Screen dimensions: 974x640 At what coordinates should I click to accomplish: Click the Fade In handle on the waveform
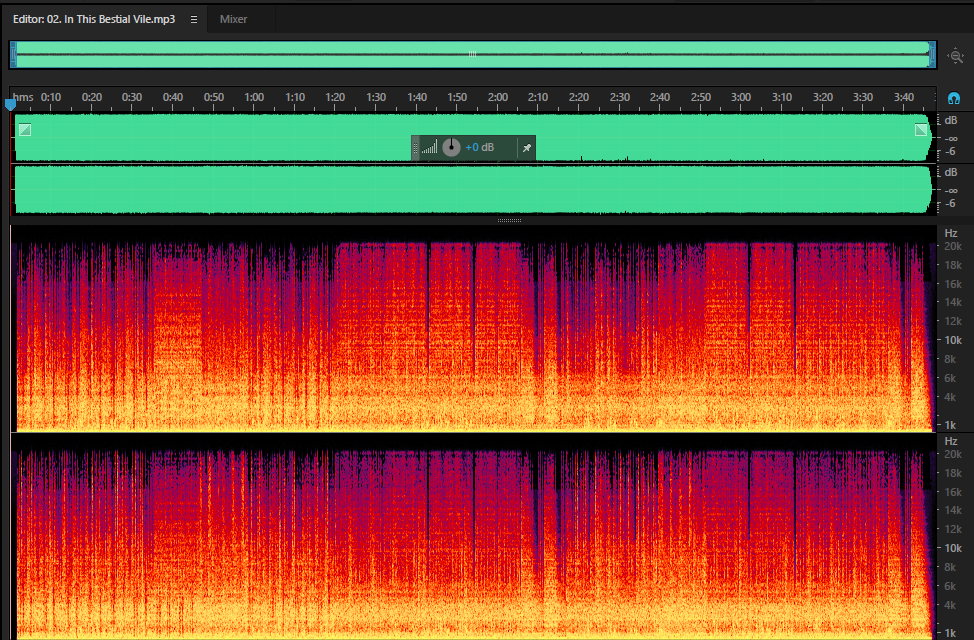tap(25, 129)
